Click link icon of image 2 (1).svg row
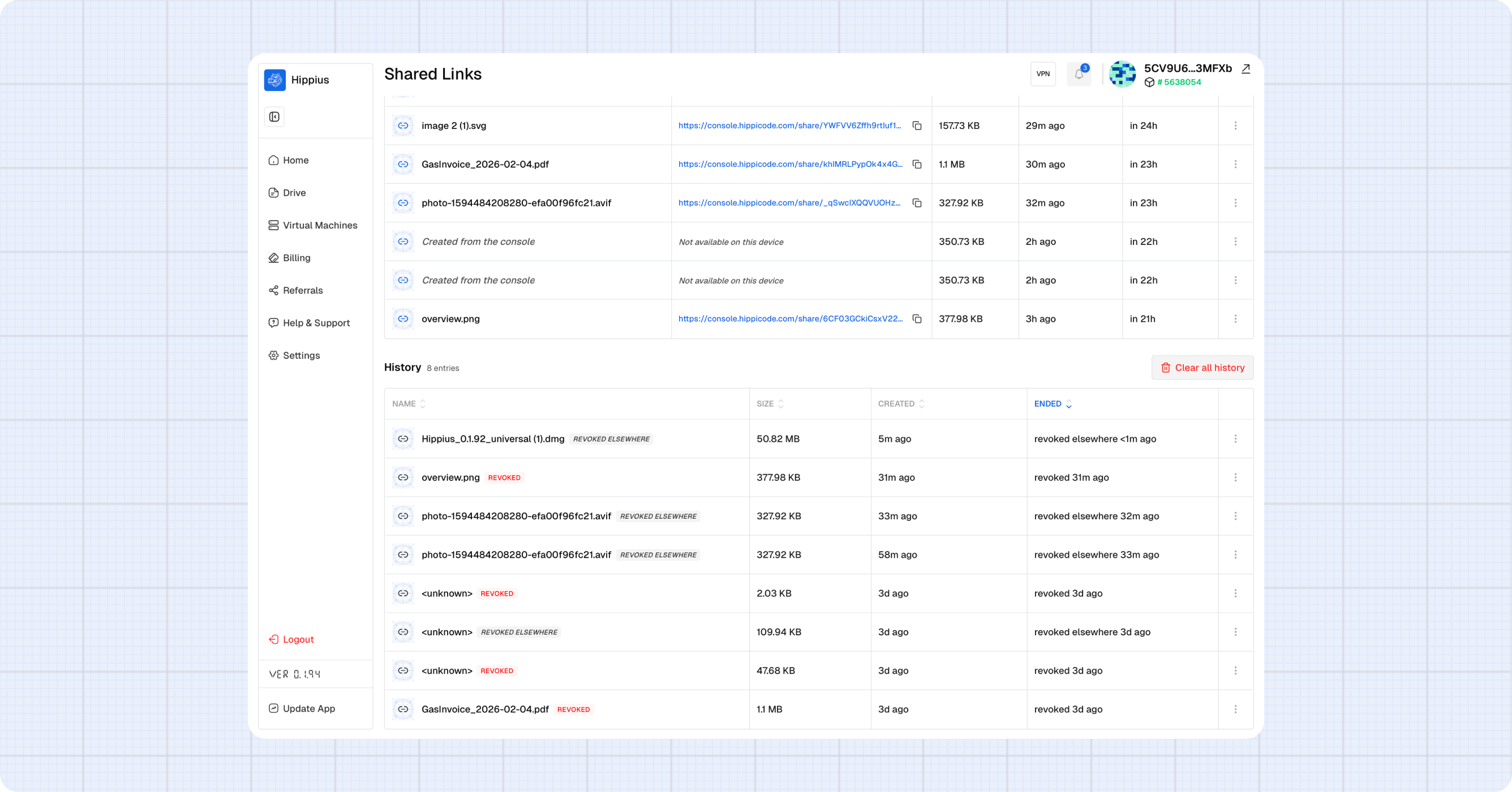This screenshot has width=1512, height=792. [403, 126]
